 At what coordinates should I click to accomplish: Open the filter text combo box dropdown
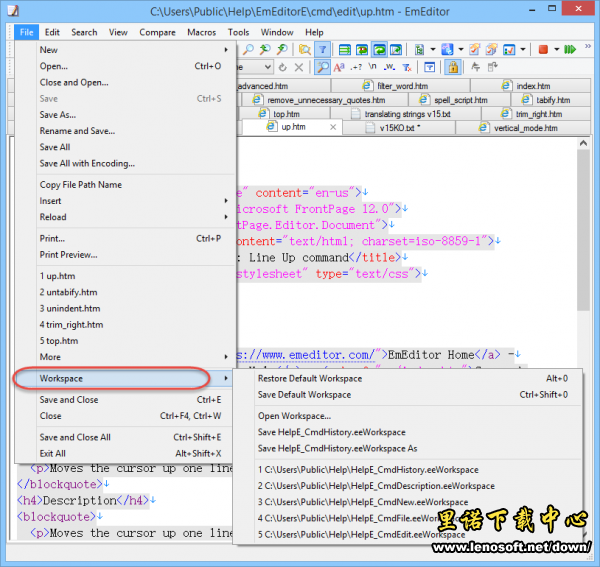(267, 67)
